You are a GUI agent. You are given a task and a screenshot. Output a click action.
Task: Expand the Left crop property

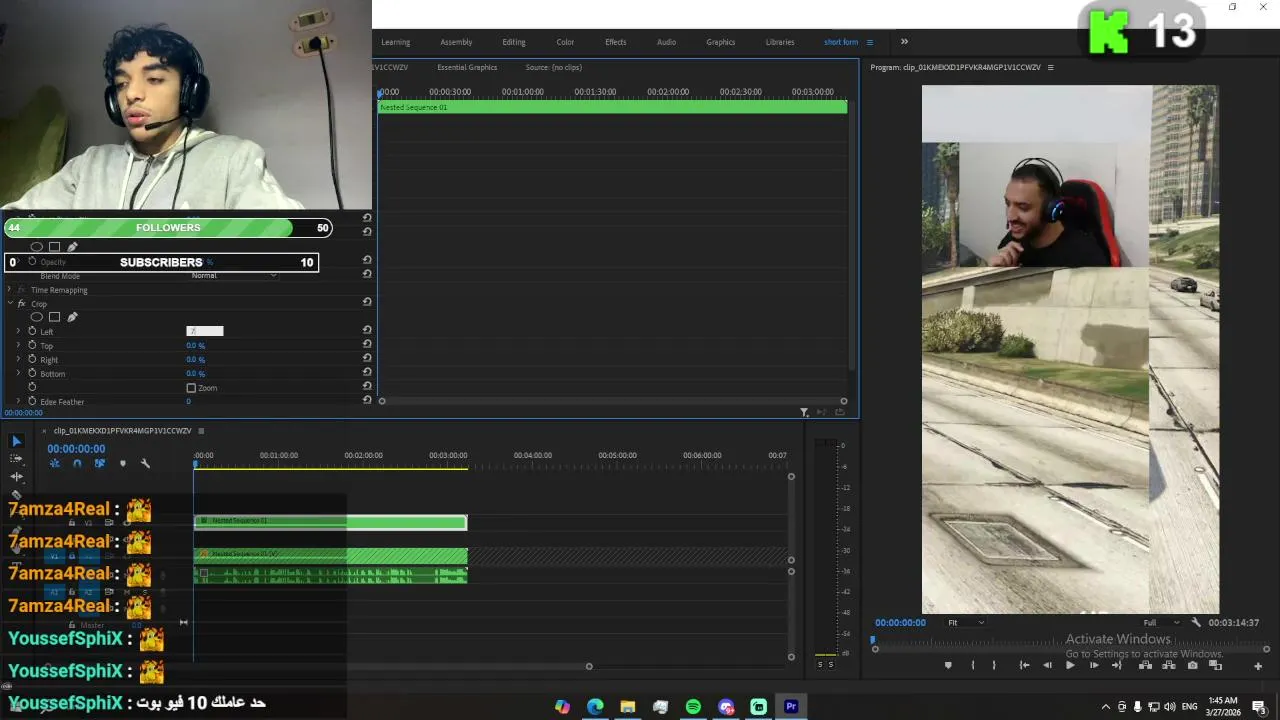(x=18, y=331)
